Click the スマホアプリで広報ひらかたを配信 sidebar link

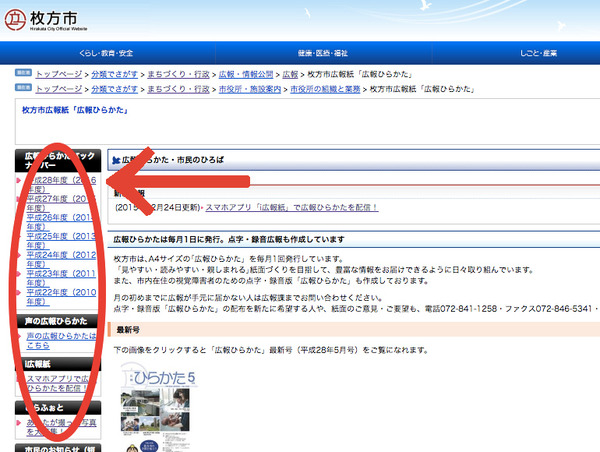pos(62,386)
